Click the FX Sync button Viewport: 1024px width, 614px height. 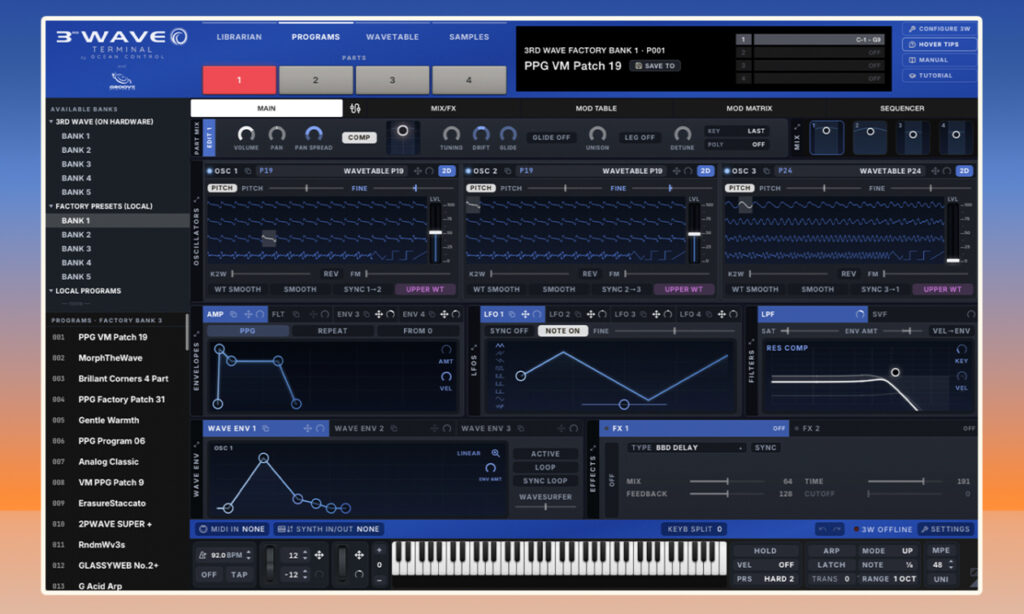(765, 447)
